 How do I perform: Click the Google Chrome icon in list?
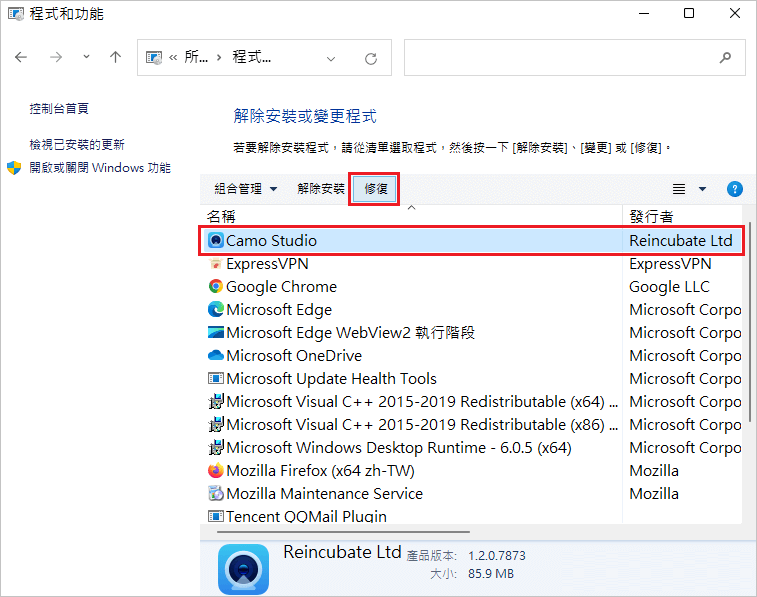click(x=215, y=287)
